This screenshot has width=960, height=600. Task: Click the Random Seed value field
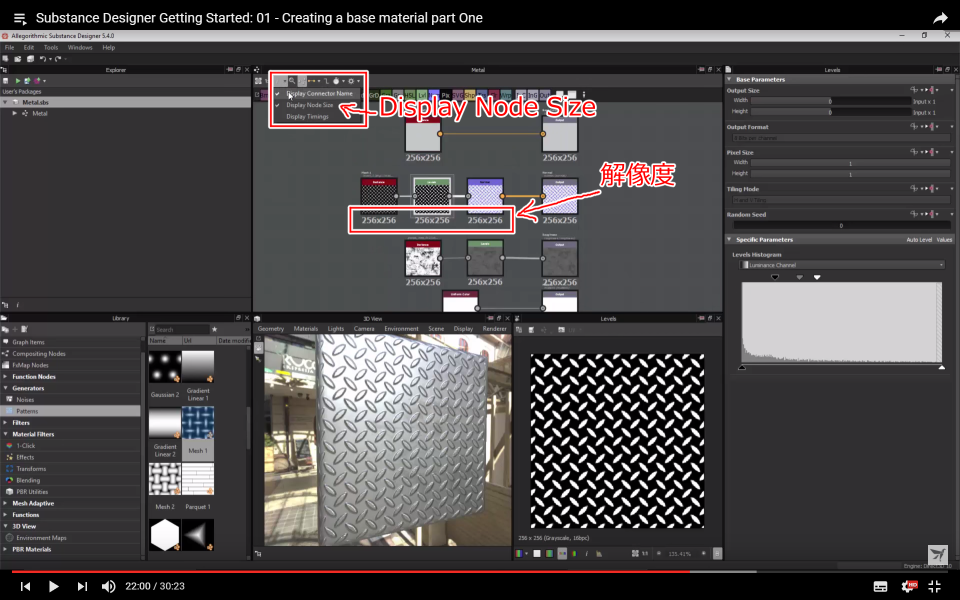[x=841, y=225]
